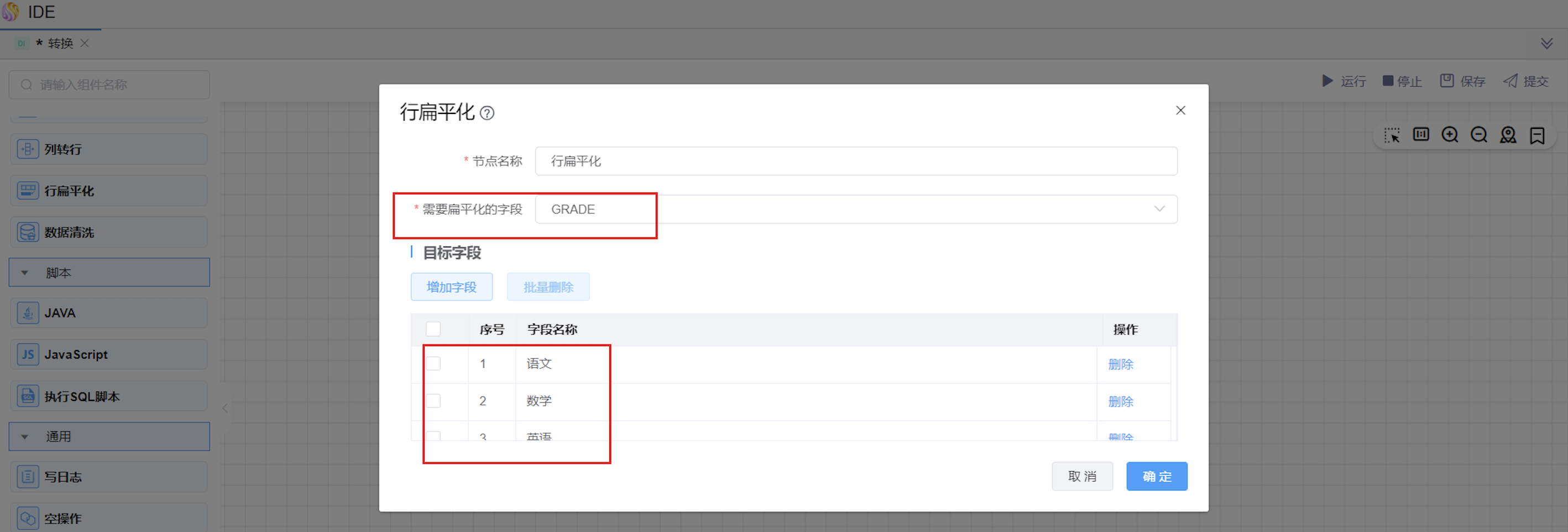Click 删除 link for the 语文 row

click(x=1120, y=364)
